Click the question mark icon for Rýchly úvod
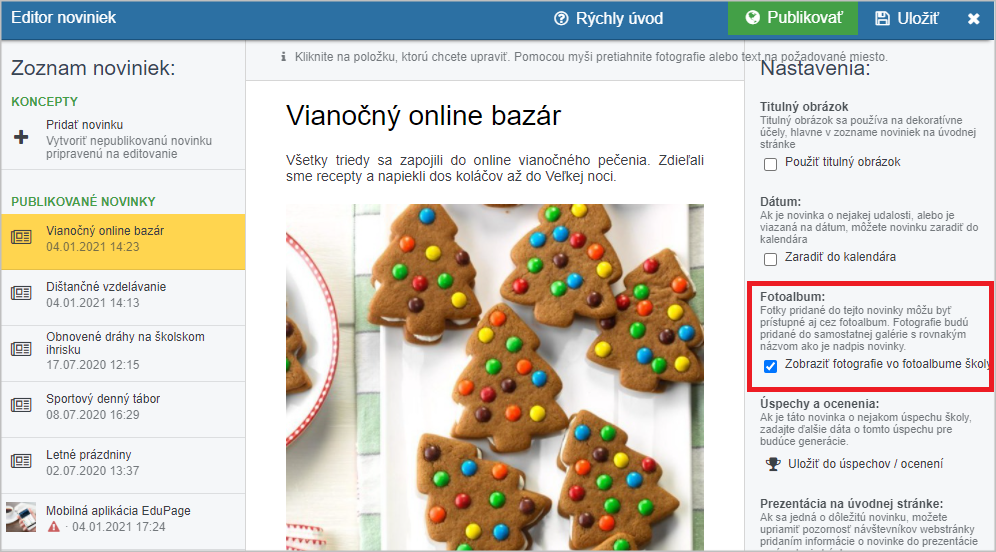996x552 pixels. point(561,18)
